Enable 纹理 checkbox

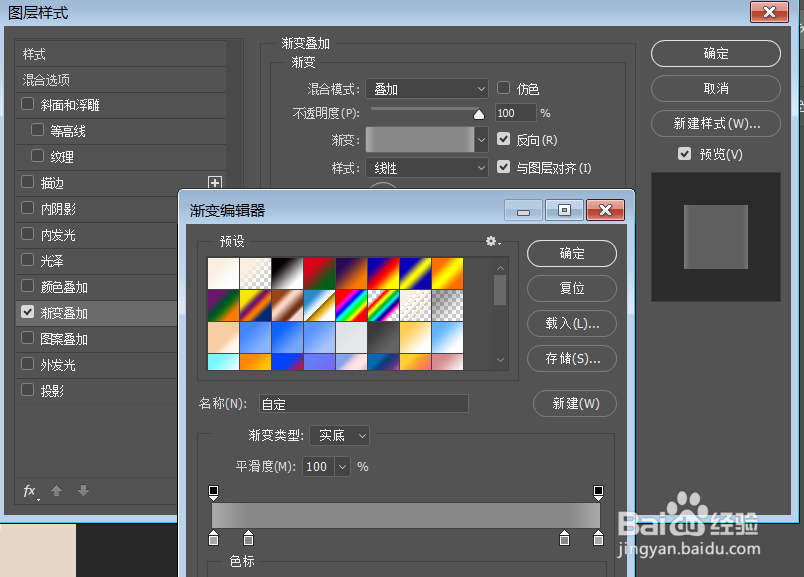pos(37,155)
